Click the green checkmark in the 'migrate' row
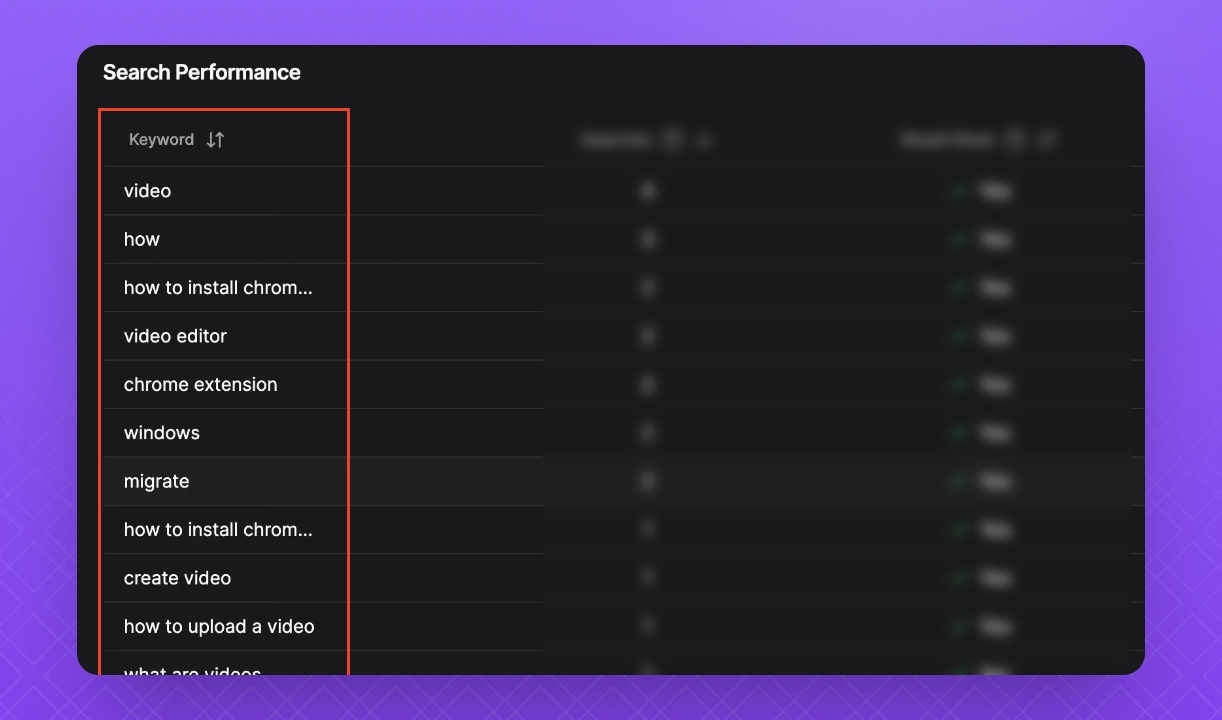The width and height of the screenshot is (1222, 720). pyautogui.click(x=959, y=482)
